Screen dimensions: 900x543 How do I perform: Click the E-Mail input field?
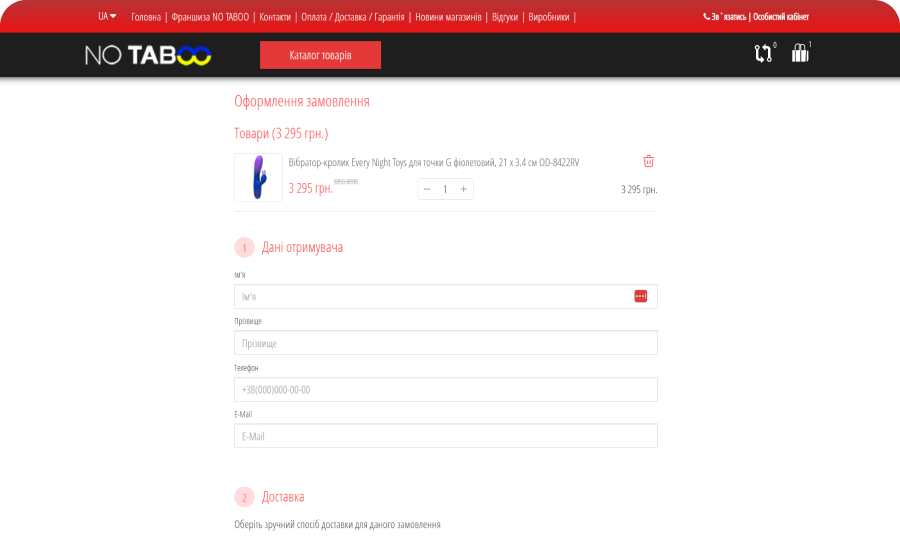click(446, 436)
